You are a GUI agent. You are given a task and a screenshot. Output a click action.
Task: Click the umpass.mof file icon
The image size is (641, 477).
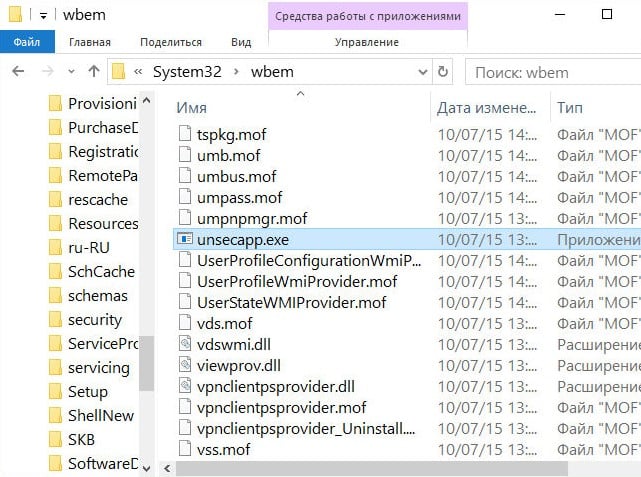(x=185, y=197)
